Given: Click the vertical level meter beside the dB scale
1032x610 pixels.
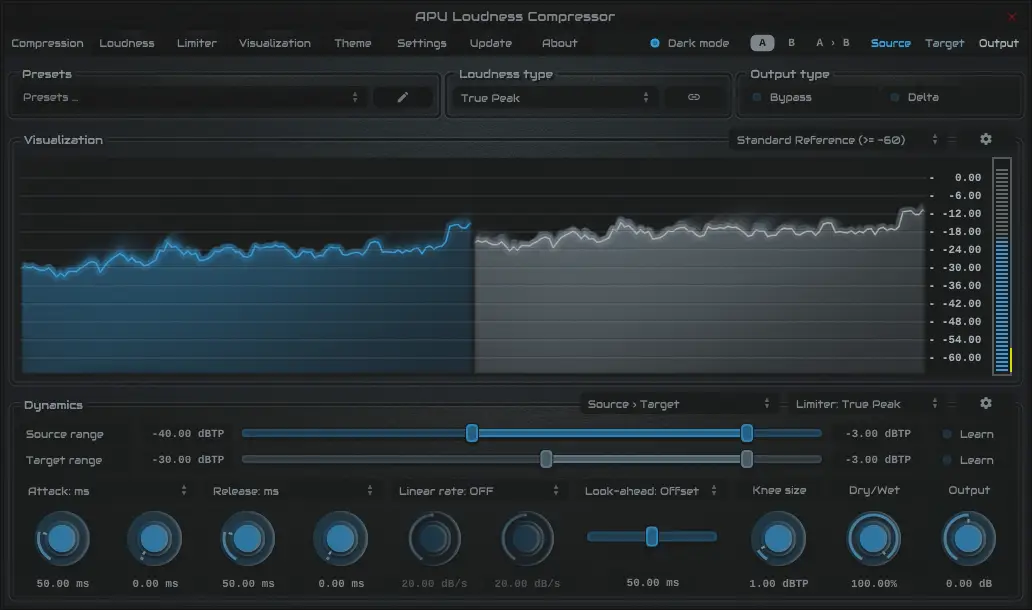Looking at the screenshot, I should pyautogui.click(x=1002, y=267).
